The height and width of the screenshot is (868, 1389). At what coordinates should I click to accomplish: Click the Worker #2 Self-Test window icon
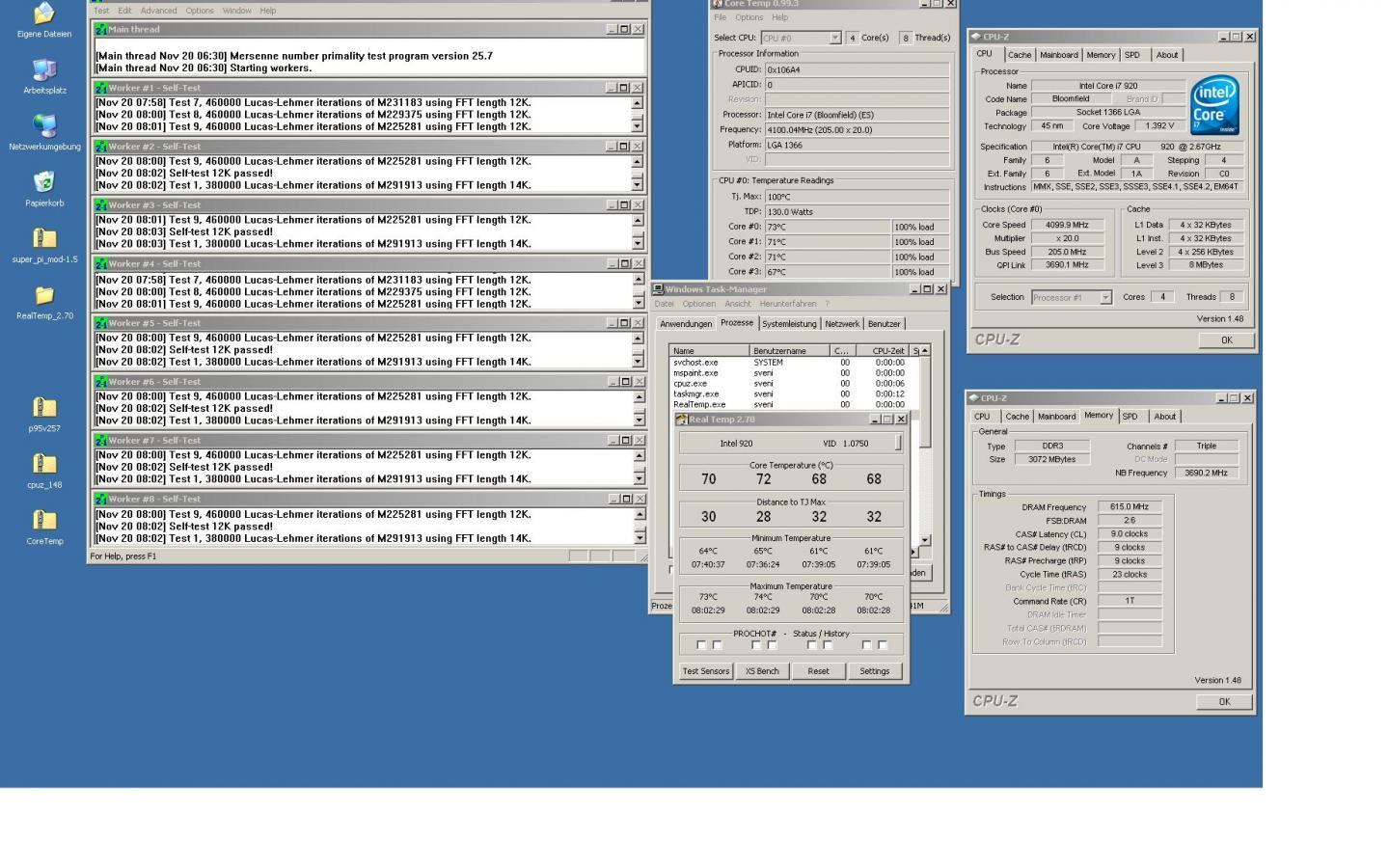click(101, 147)
